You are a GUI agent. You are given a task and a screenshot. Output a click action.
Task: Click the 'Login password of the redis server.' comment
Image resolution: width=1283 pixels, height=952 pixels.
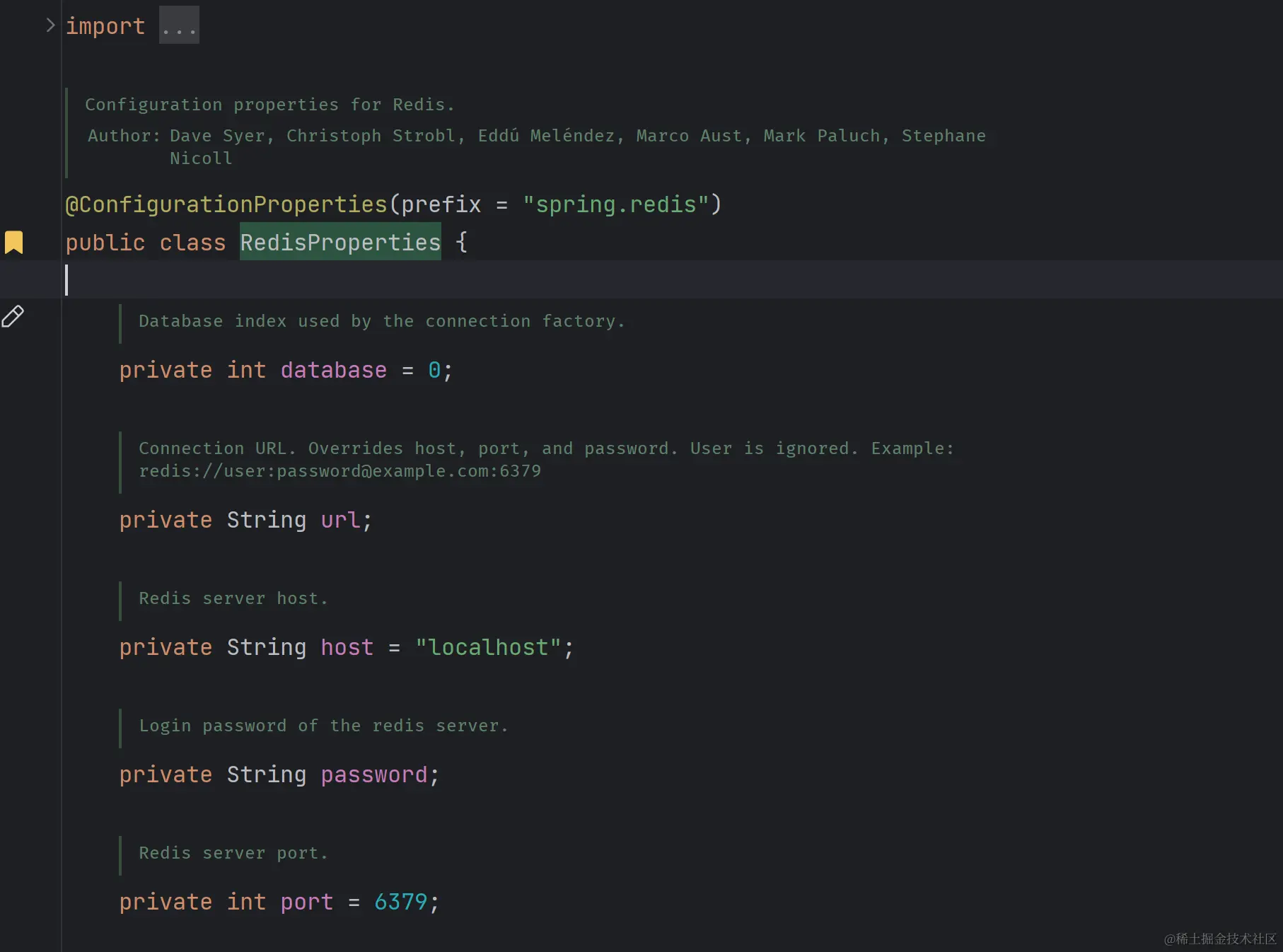pyautogui.click(x=323, y=726)
